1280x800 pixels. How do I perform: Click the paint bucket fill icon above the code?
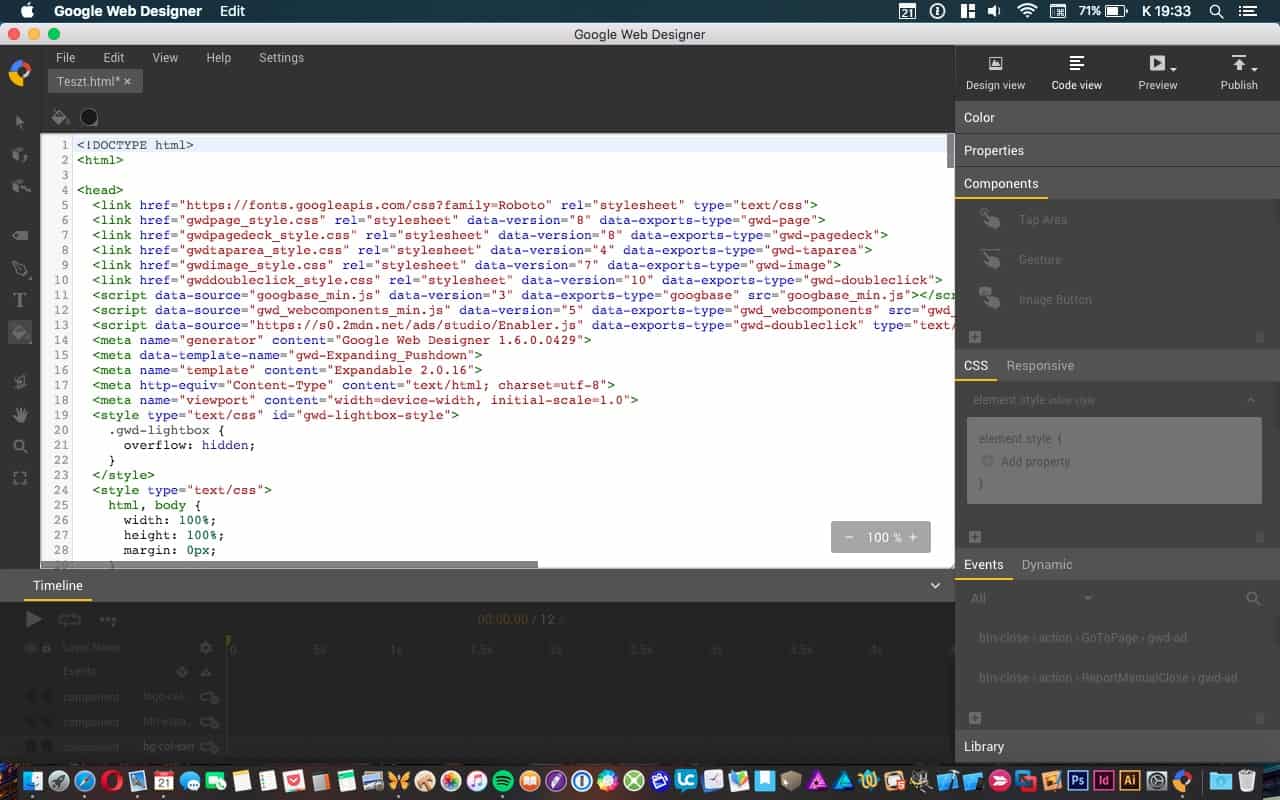tap(60, 117)
